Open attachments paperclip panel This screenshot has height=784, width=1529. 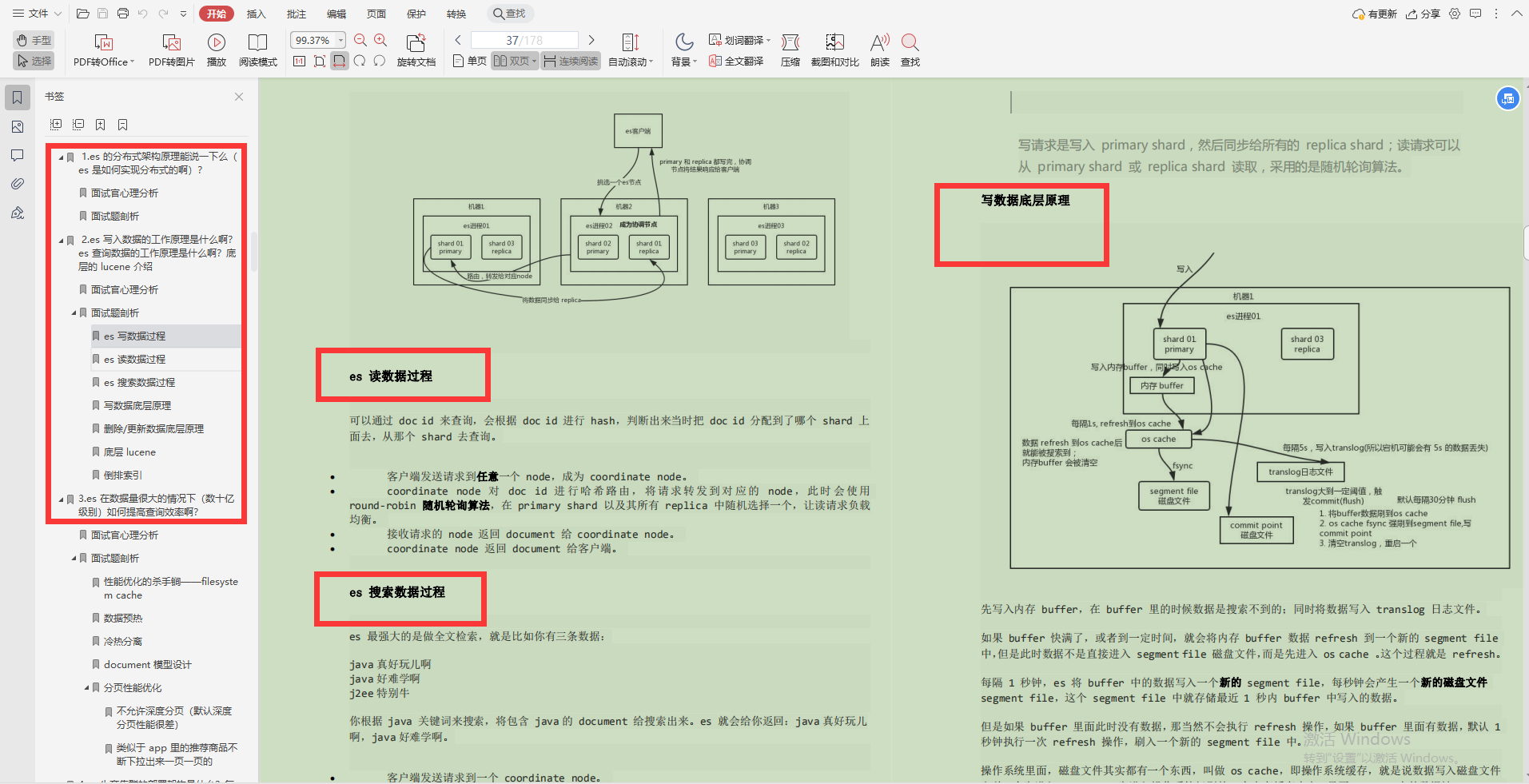(x=18, y=184)
